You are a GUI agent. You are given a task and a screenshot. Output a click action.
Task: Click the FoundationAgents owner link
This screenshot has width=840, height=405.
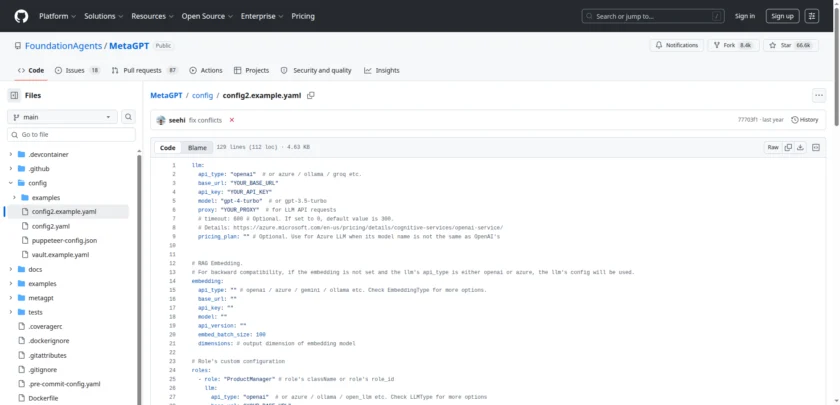(63, 46)
